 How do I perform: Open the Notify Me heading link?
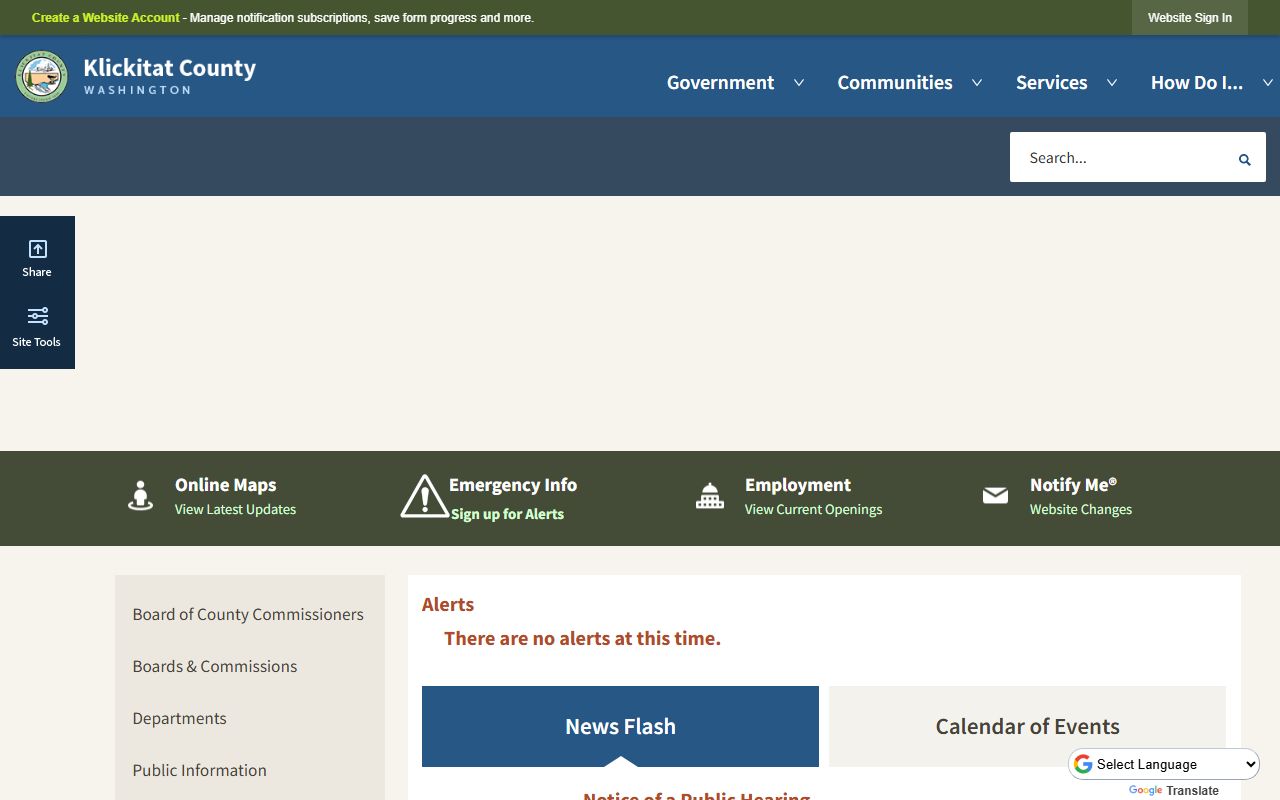coord(1073,485)
